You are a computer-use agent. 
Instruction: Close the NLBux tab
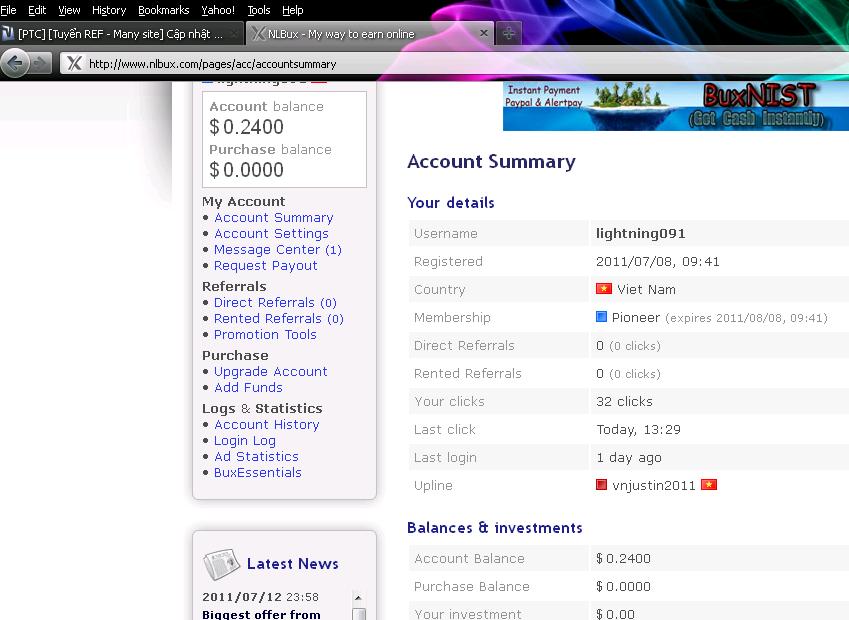tap(484, 34)
